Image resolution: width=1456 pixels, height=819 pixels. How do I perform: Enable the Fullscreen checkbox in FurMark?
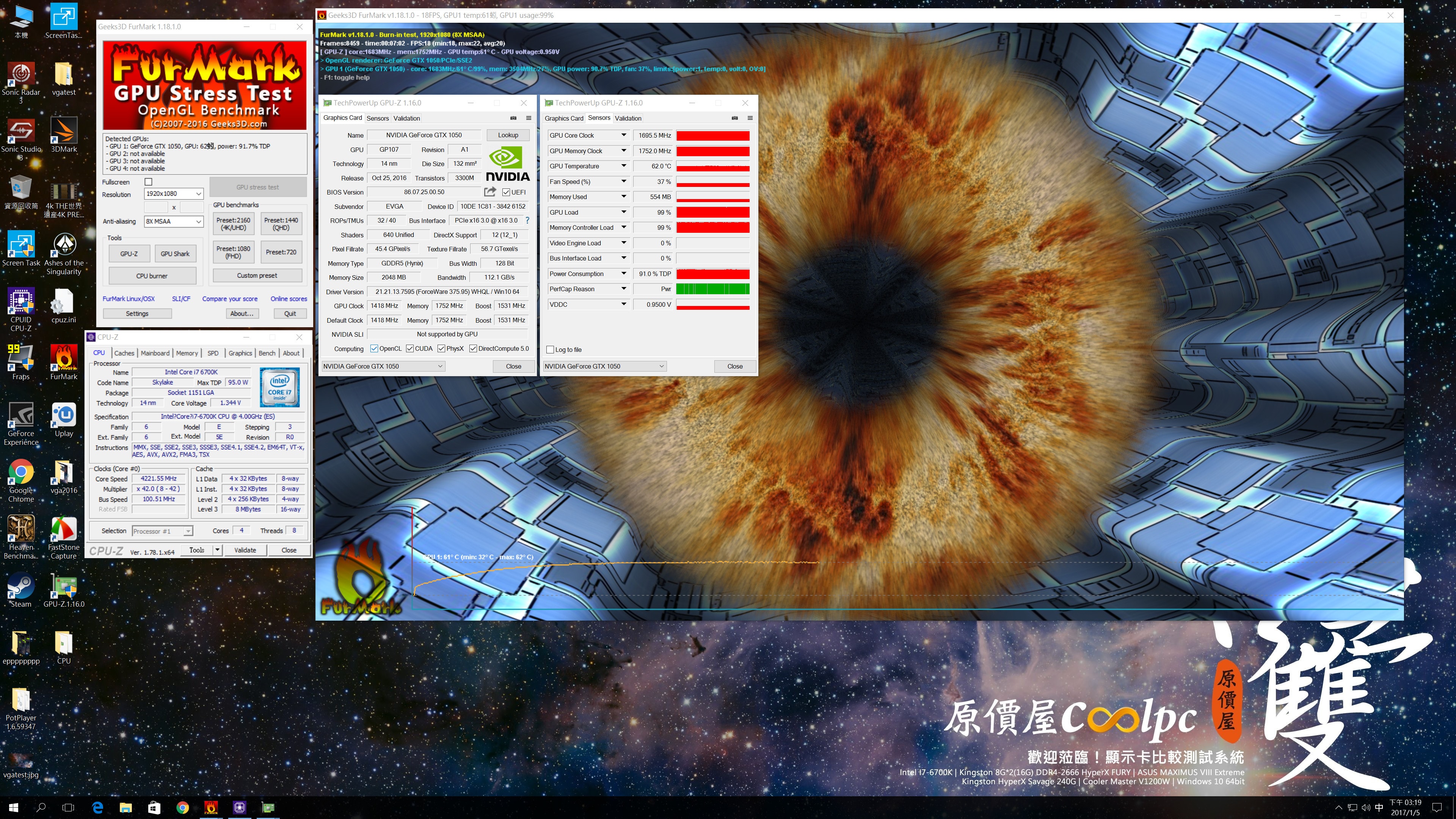(149, 182)
